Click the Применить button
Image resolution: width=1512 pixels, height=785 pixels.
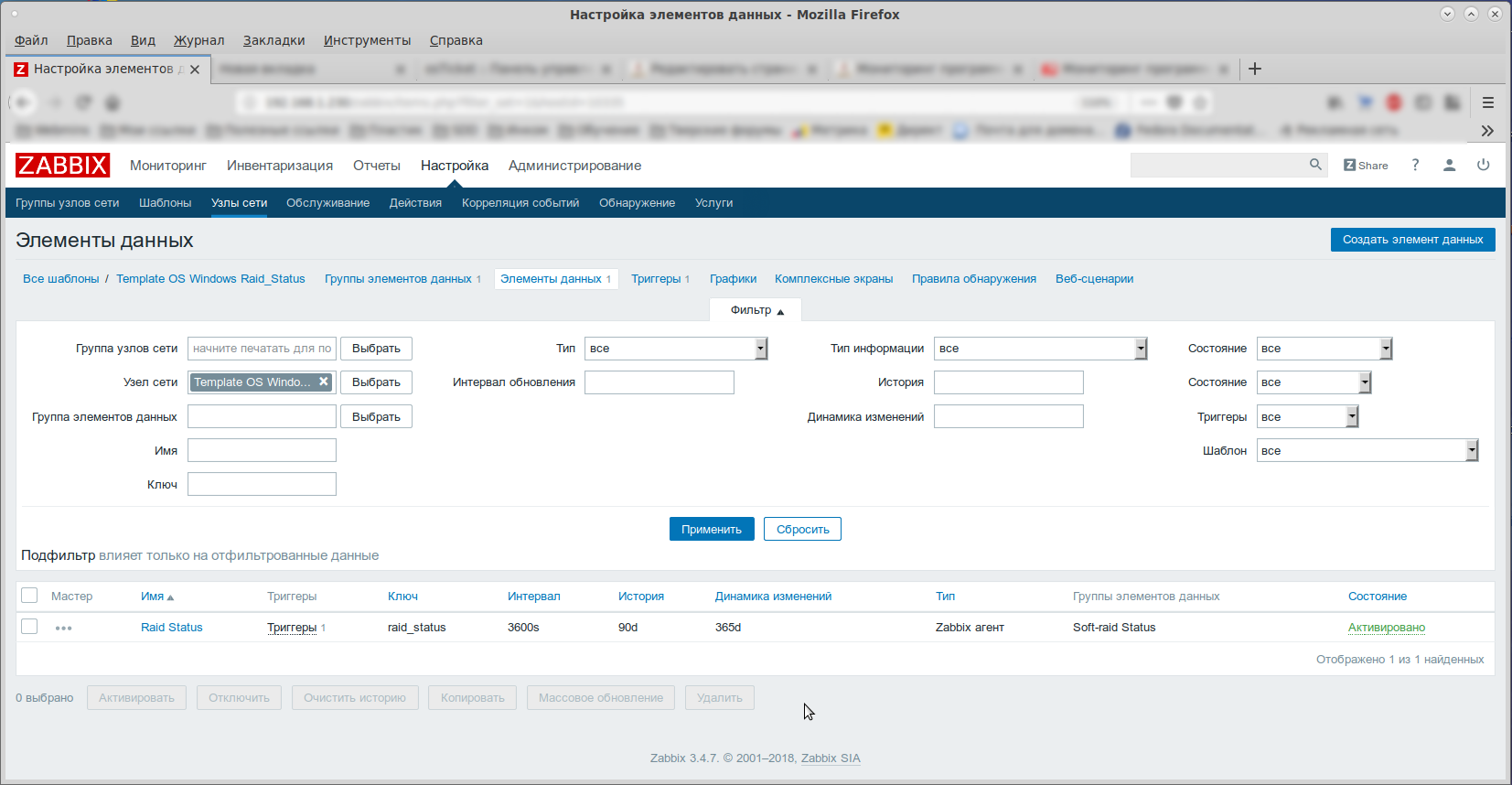point(712,529)
